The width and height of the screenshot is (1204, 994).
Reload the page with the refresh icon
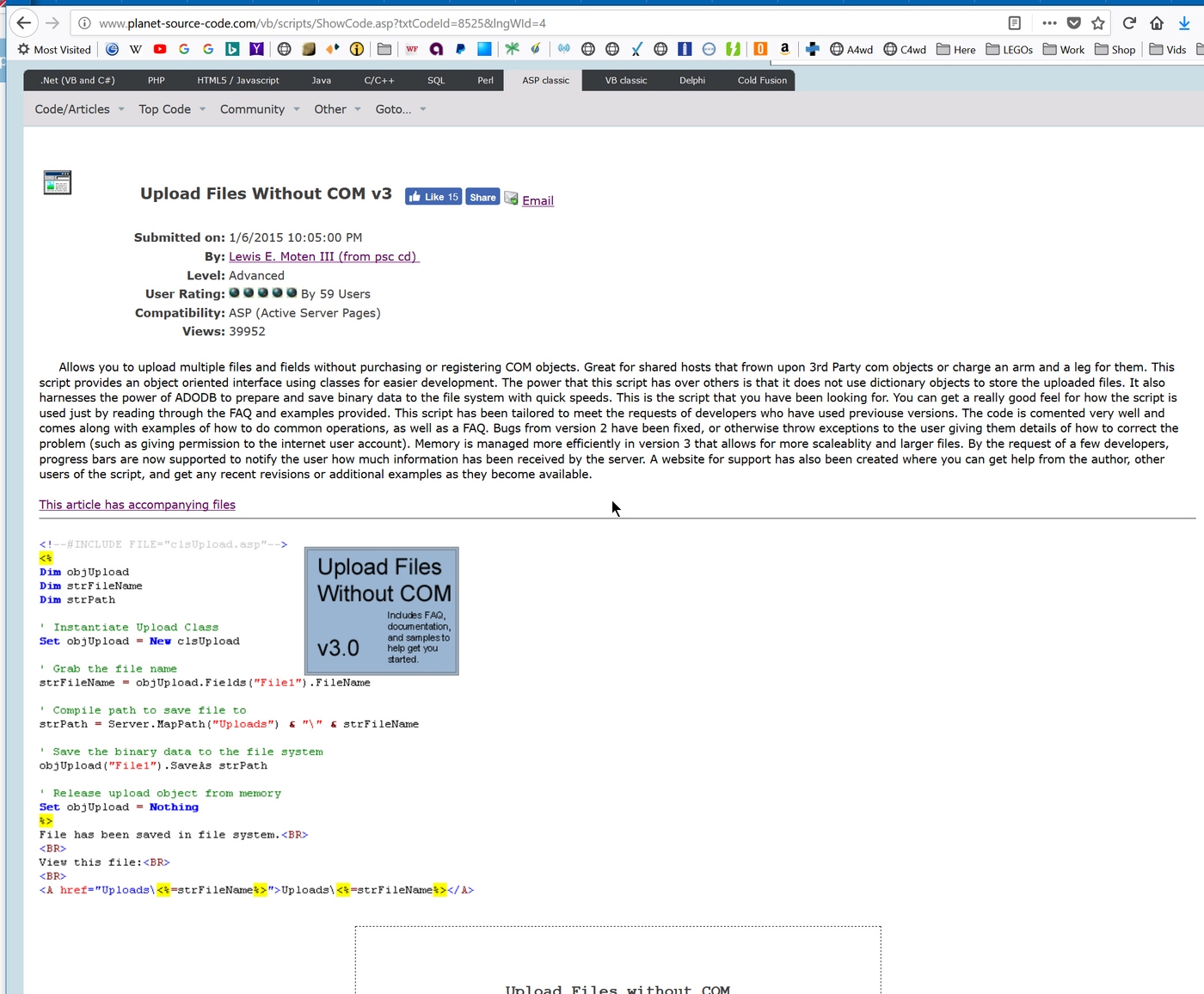[x=1129, y=23]
